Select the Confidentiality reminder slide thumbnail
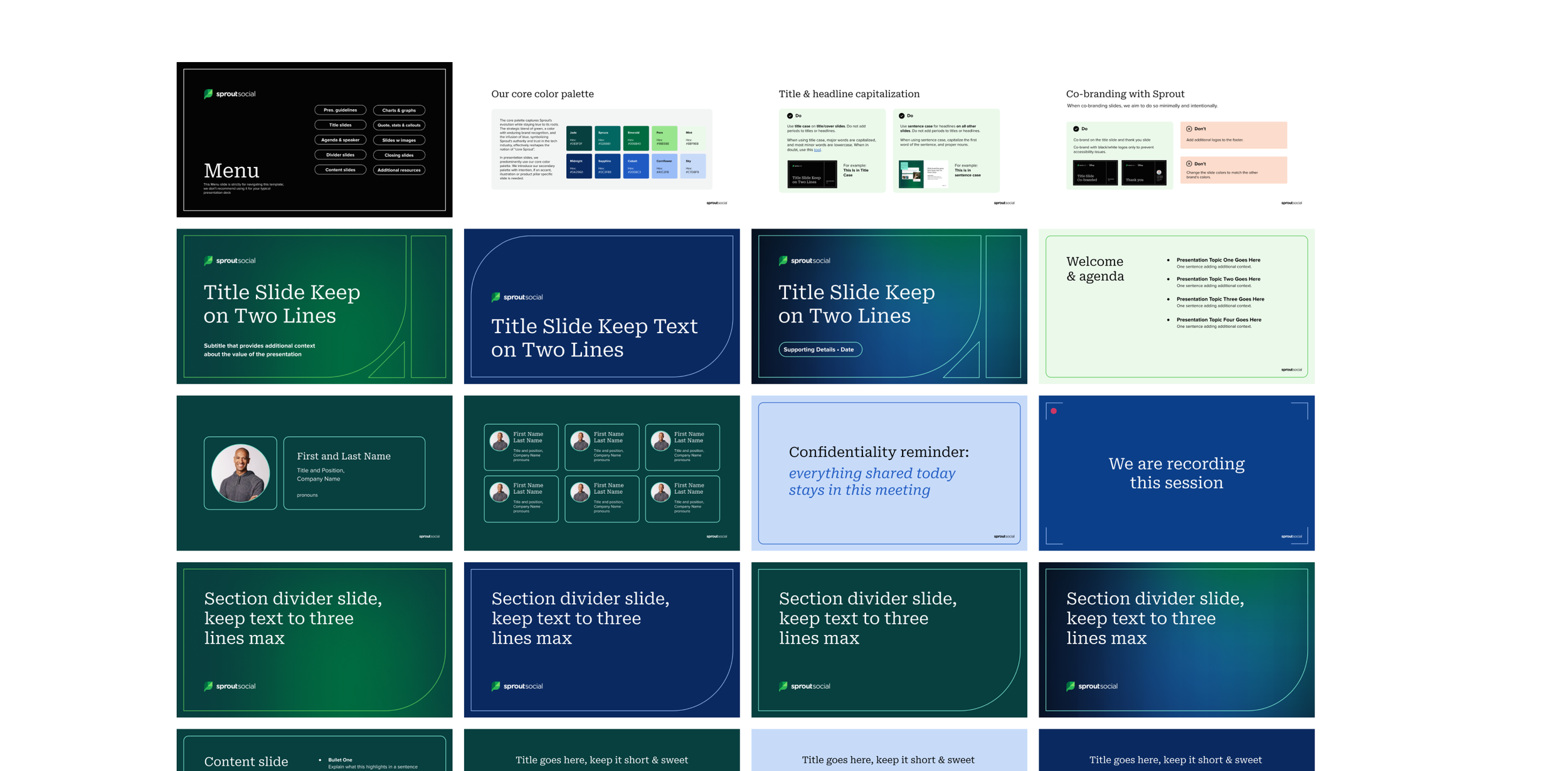Image resolution: width=1568 pixels, height=771 pixels. click(x=889, y=473)
